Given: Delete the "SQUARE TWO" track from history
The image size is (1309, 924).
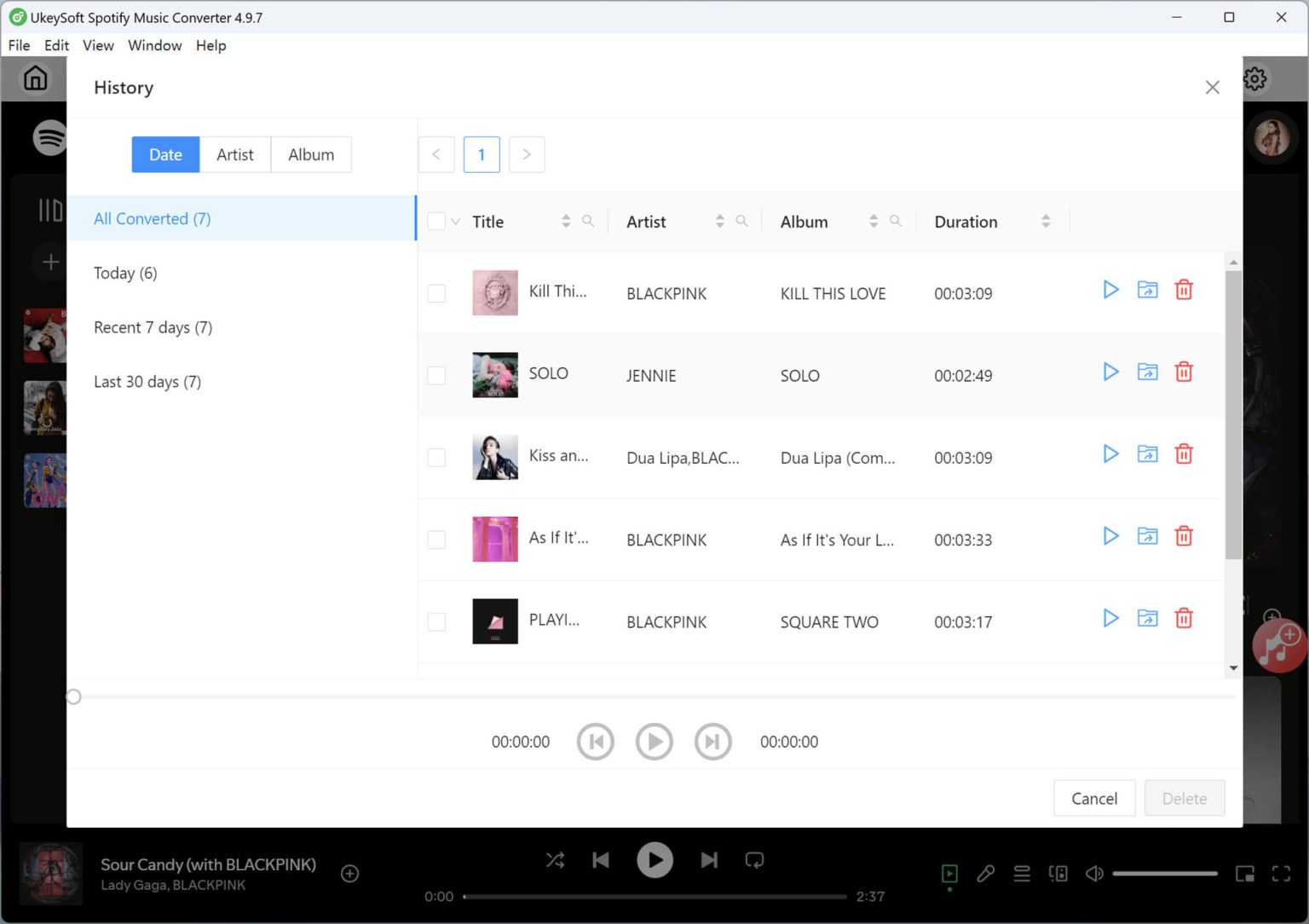Looking at the screenshot, I should point(1184,618).
